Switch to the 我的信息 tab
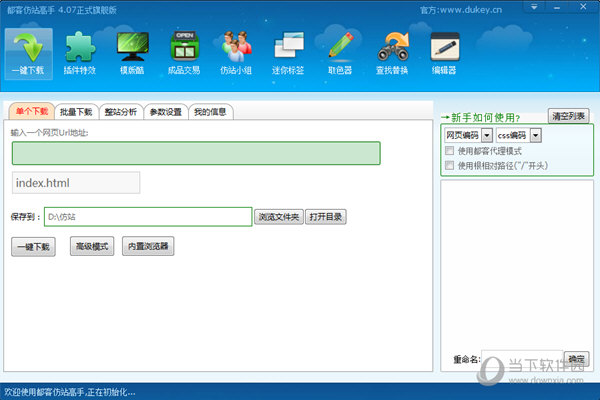This screenshot has height=400, width=600. click(x=210, y=112)
